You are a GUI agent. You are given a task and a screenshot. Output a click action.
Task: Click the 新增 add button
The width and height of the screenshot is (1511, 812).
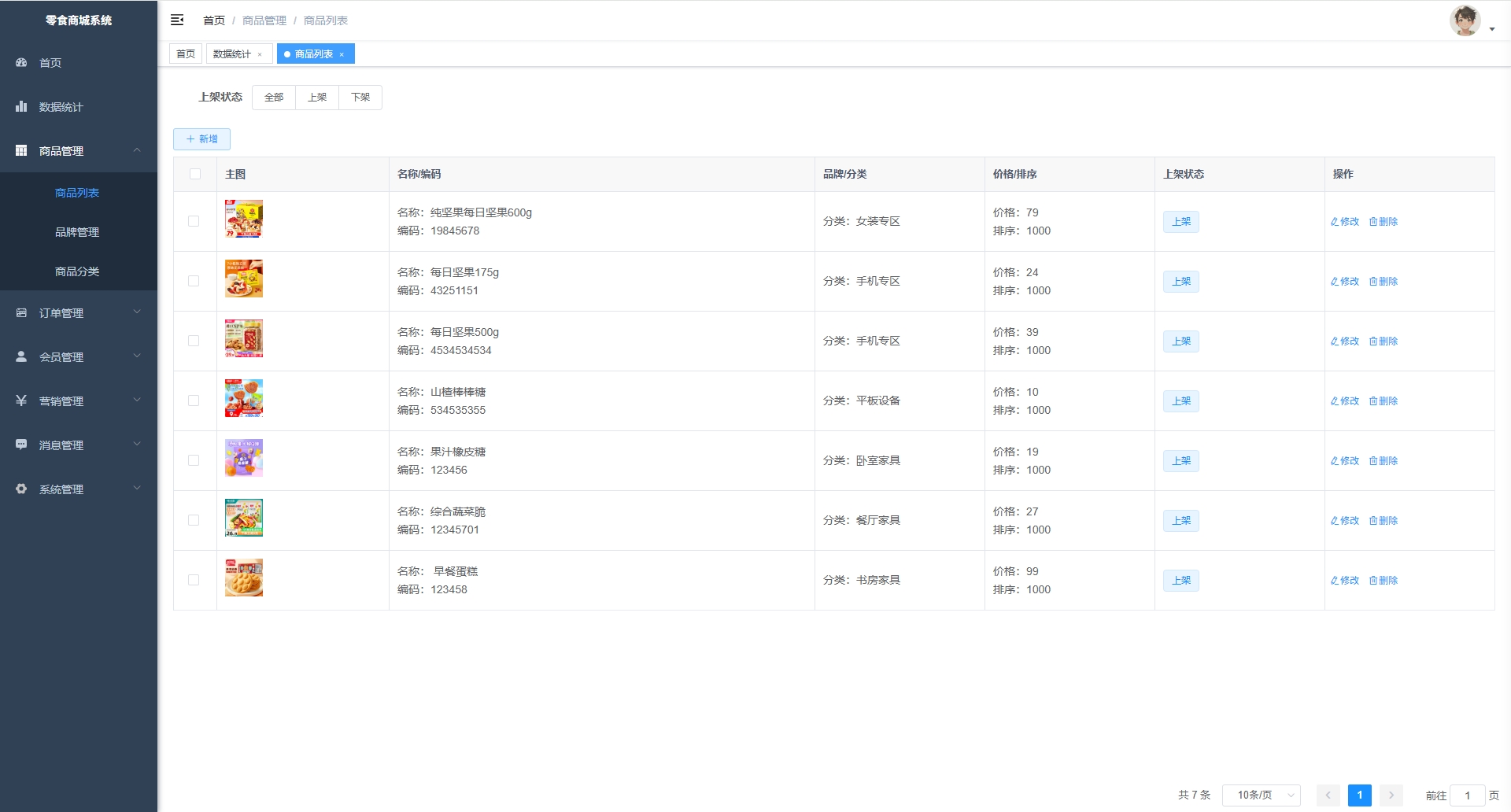pos(201,139)
